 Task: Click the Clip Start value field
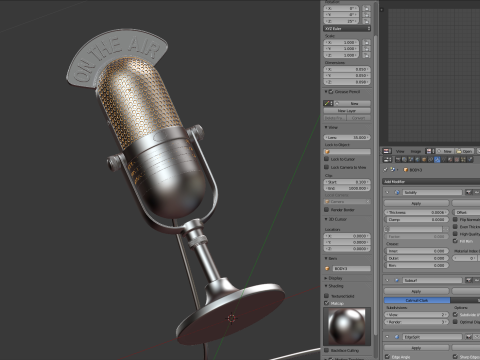[347, 182]
